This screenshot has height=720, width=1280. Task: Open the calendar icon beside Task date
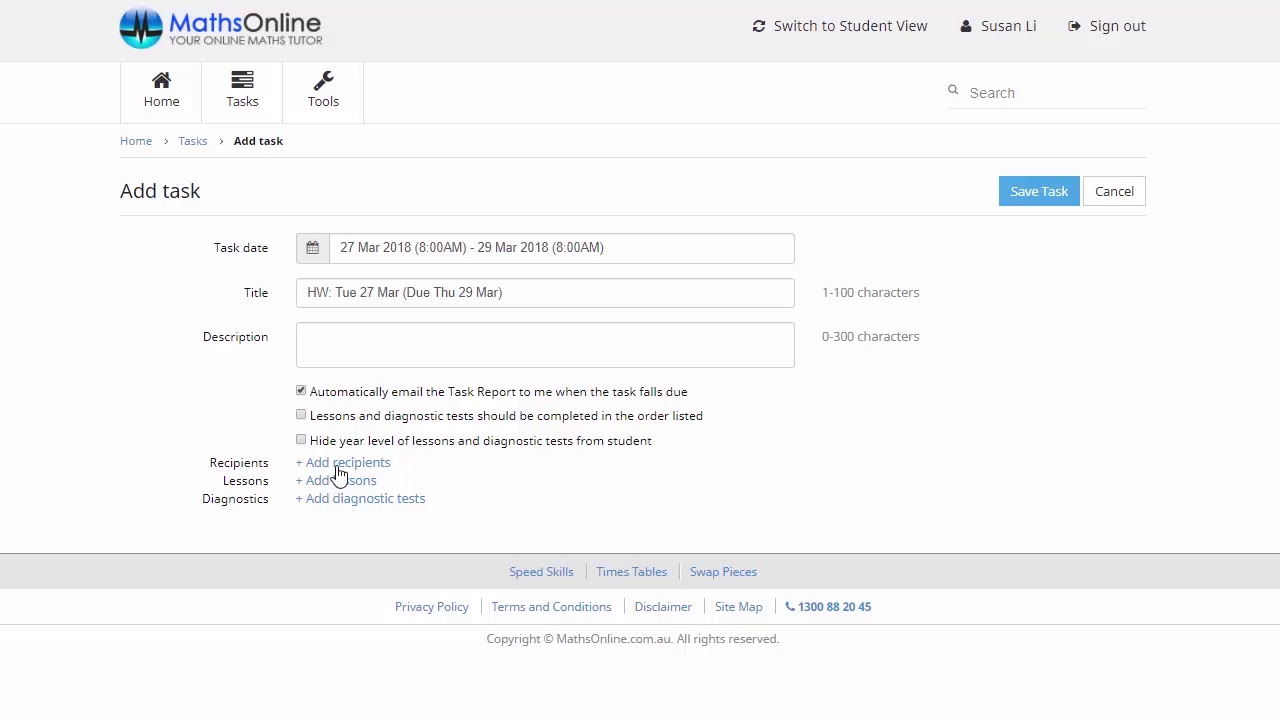pos(312,248)
